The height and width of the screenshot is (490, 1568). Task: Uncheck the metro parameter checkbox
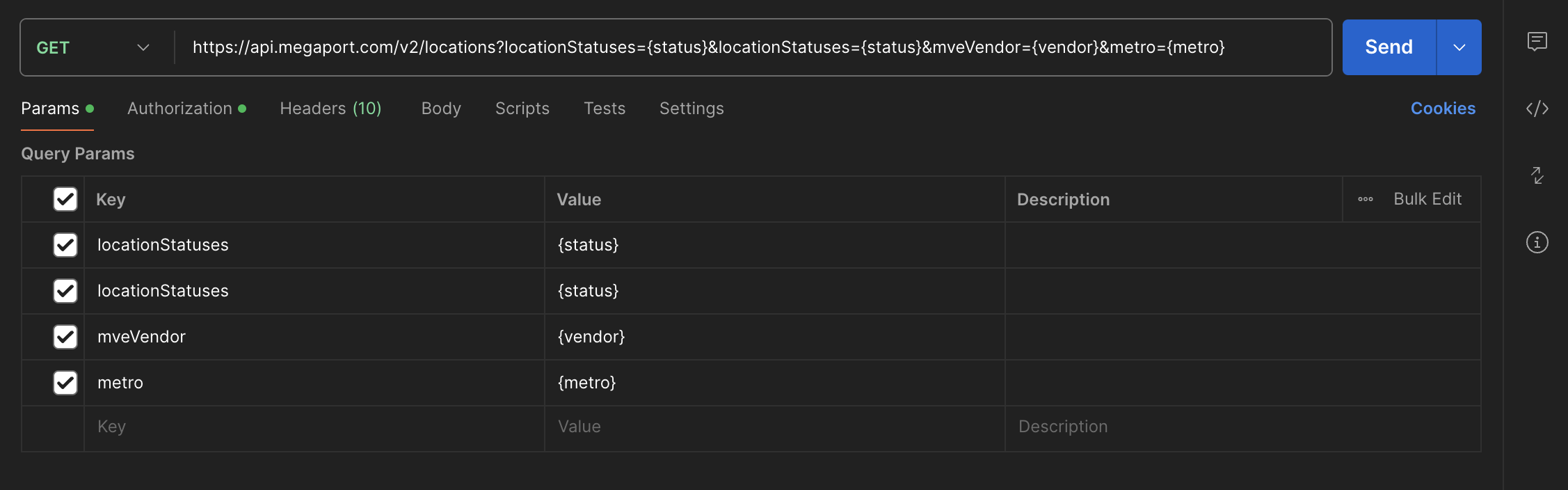65,383
